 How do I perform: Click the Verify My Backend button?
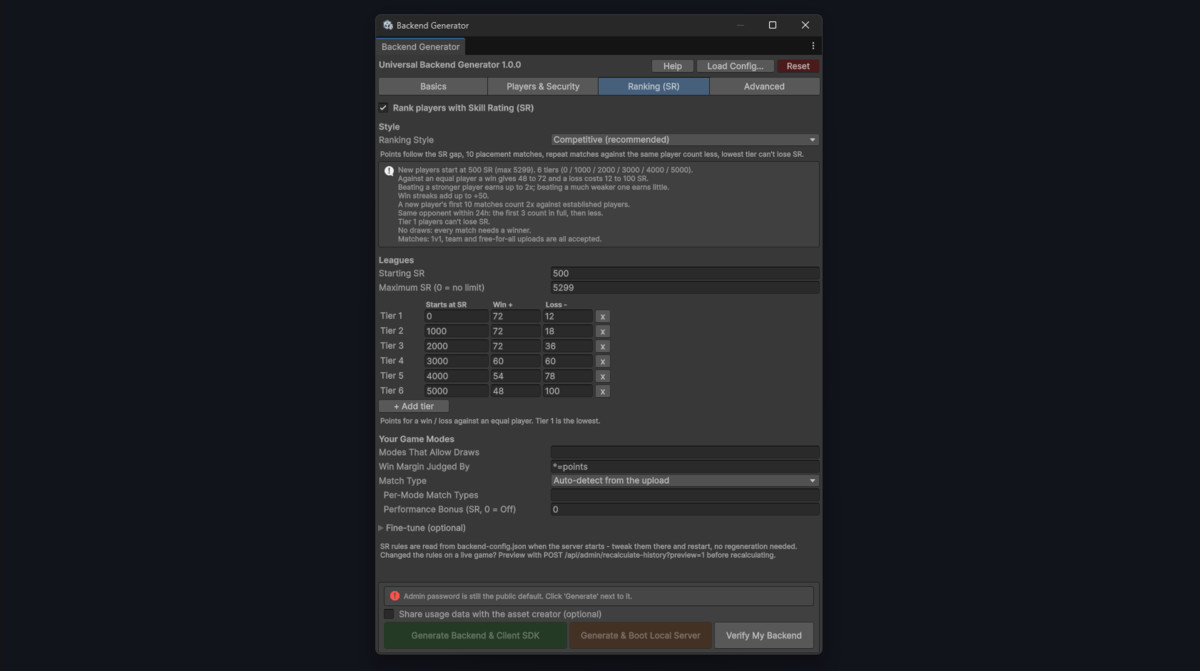point(764,636)
